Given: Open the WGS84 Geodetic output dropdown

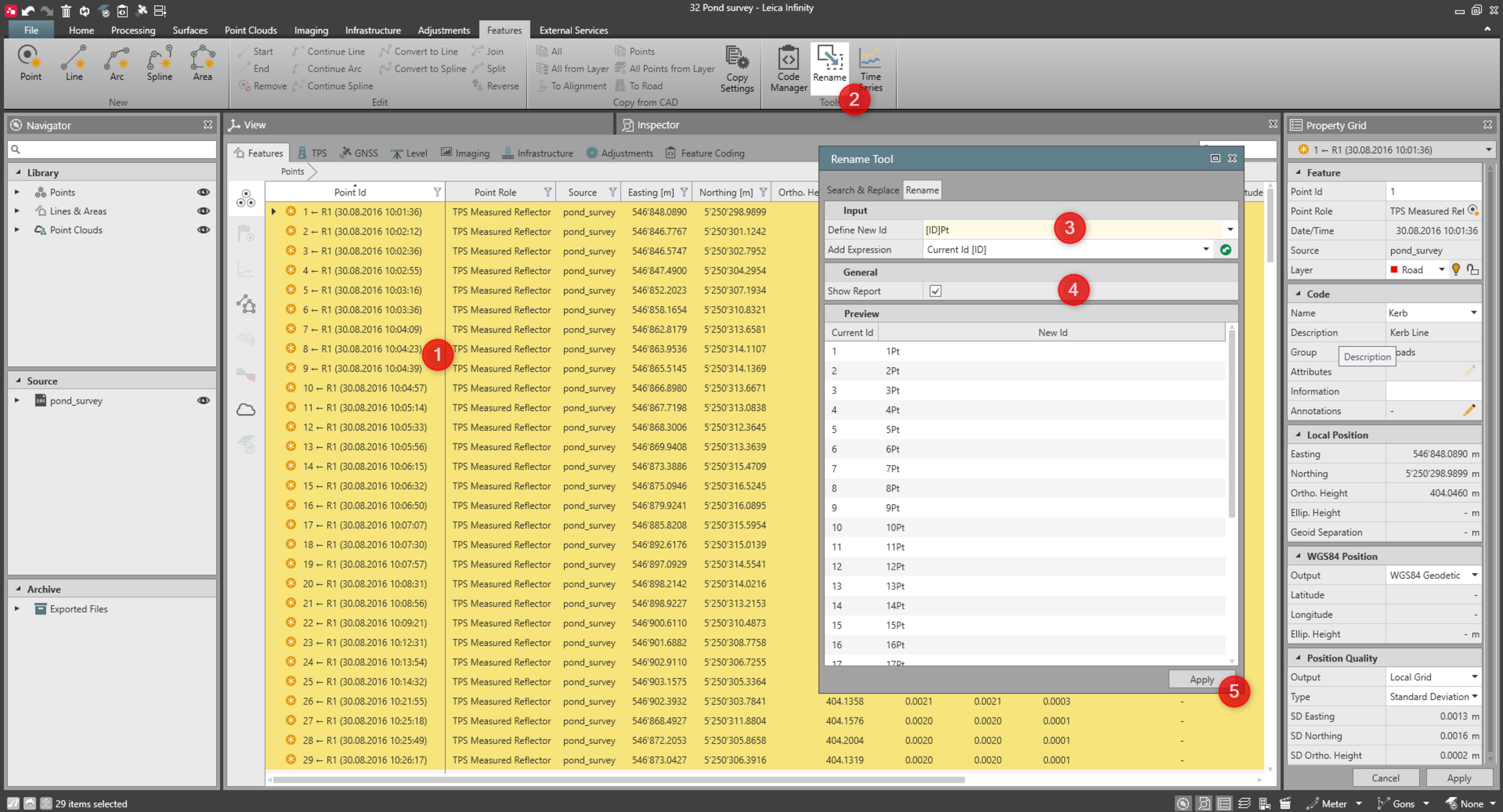Looking at the screenshot, I should click(1474, 575).
